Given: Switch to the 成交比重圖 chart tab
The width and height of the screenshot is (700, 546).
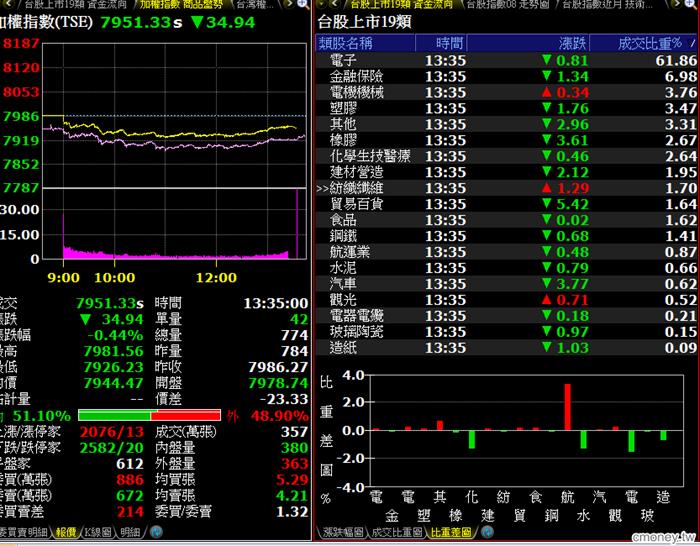Looking at the screenshot, I should pyautogui.click(x=397, y=532).
